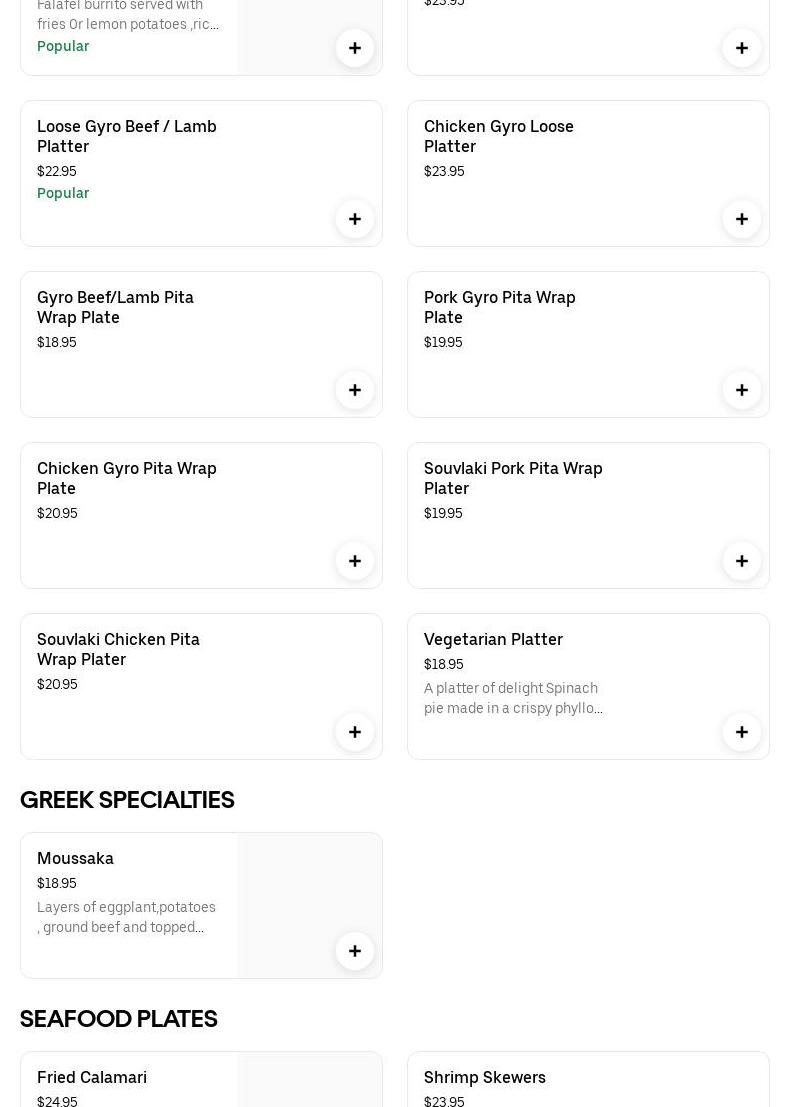This screenshot has height=1107, width=804.
Task: Open Fried Calamari item
Action: [x=92, y=1077]
